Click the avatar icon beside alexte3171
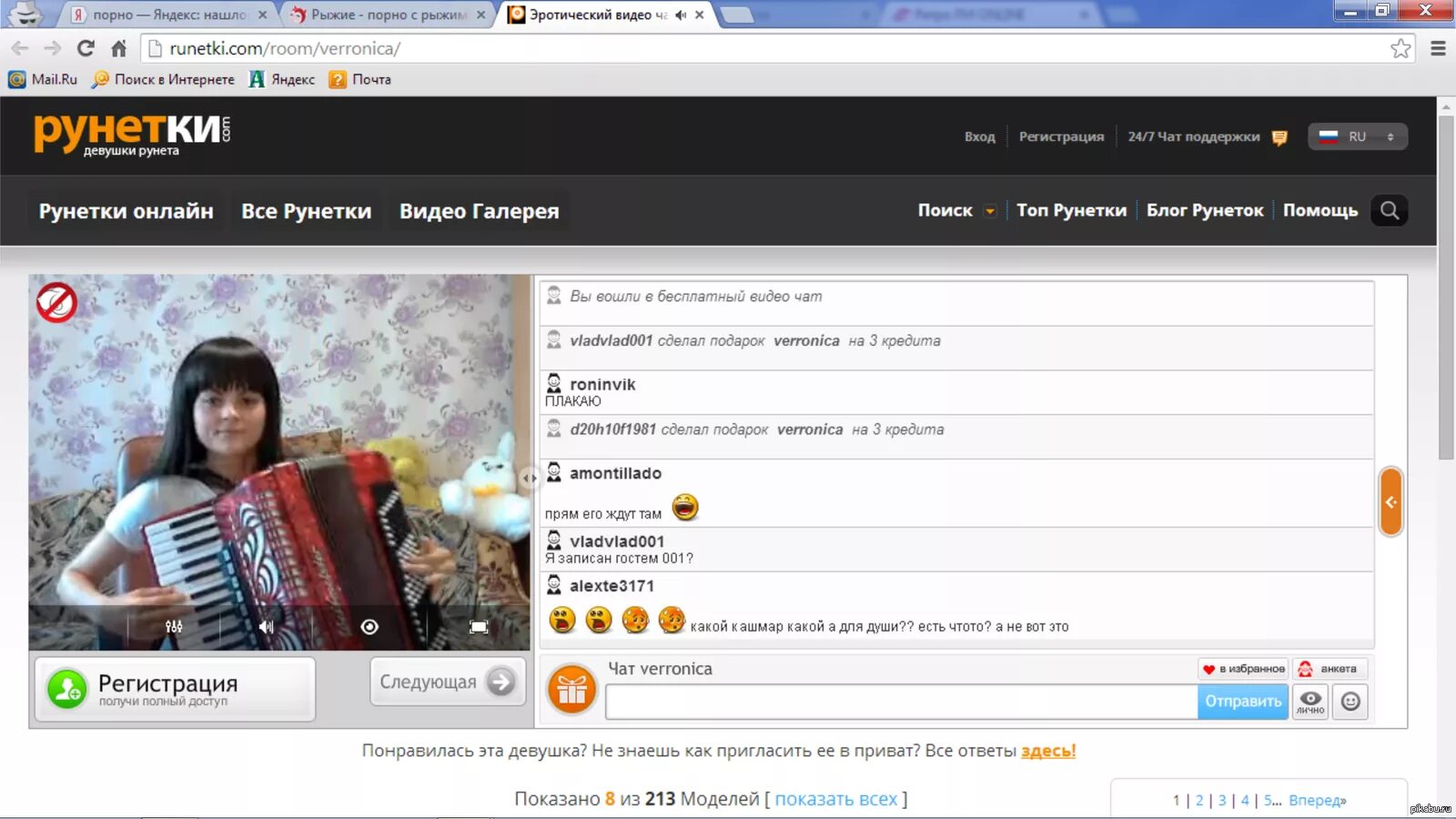1456x819 pixels. tap(553, 584)
